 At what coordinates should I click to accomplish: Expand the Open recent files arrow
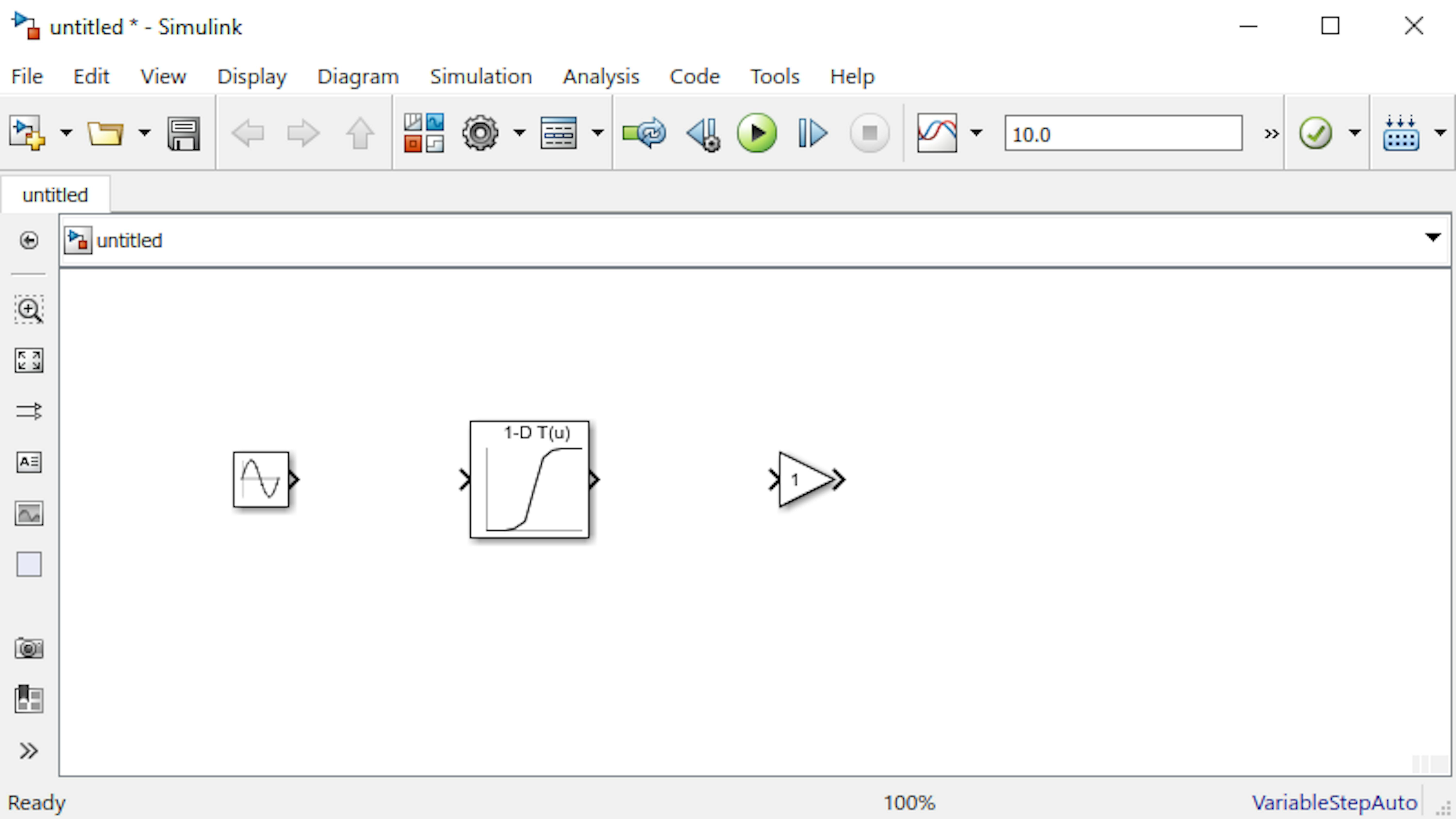tap(145, 133)
